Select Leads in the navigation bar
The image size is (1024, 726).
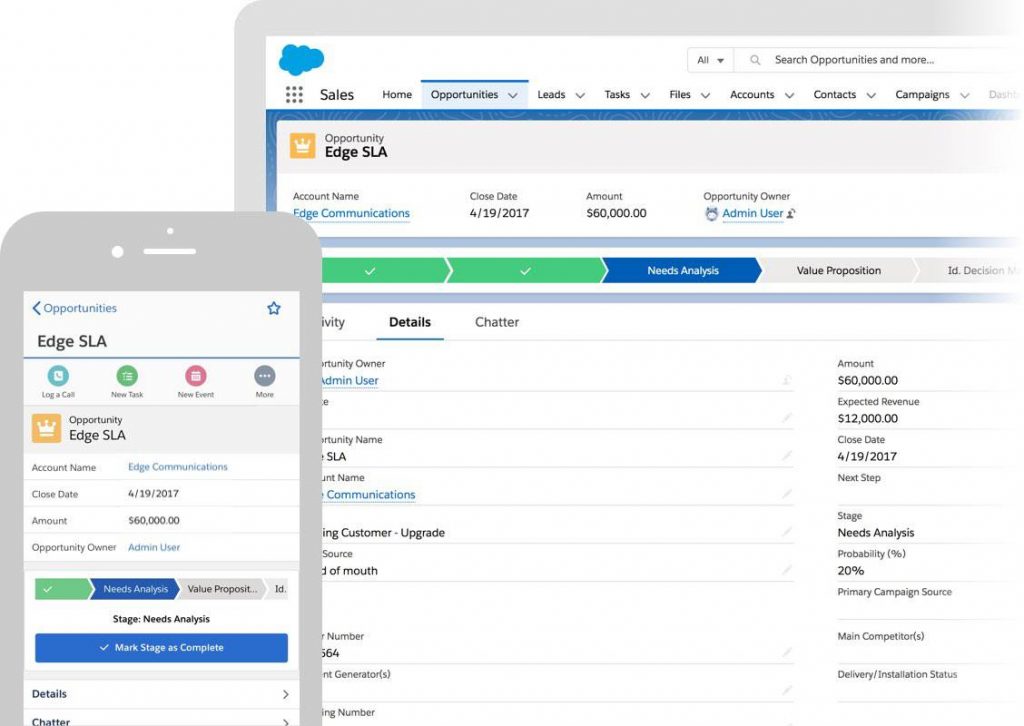click(550, 94)
